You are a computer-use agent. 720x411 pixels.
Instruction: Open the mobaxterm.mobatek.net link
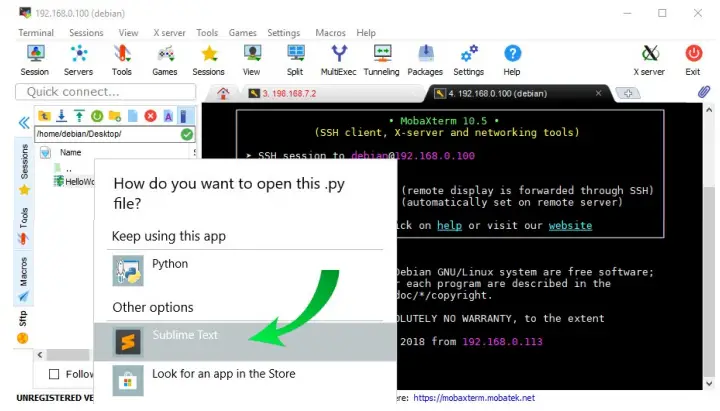(x=474, y=398)
